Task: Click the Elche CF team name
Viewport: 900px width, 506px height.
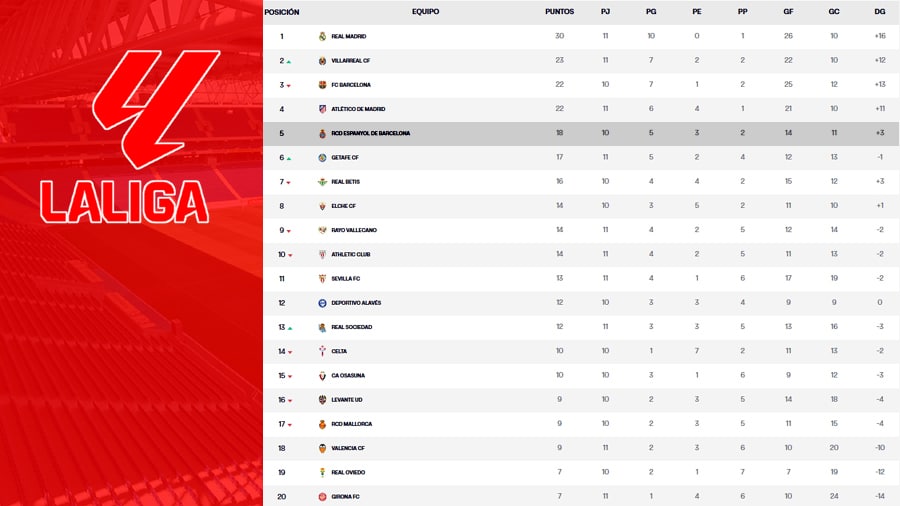Action: point(343,206)
